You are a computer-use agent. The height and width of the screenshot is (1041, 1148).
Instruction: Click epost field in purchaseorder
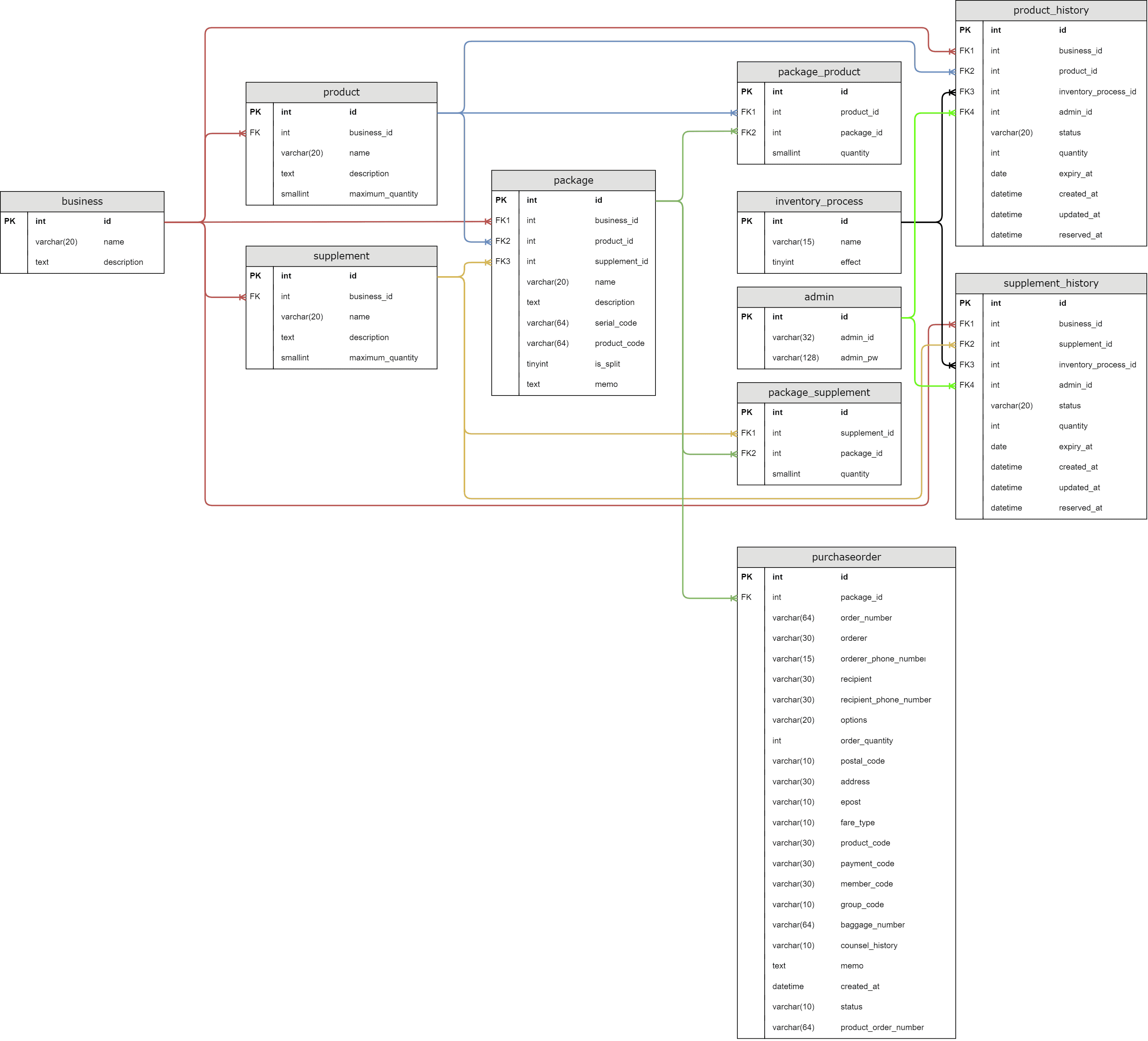tap(850, 802)
